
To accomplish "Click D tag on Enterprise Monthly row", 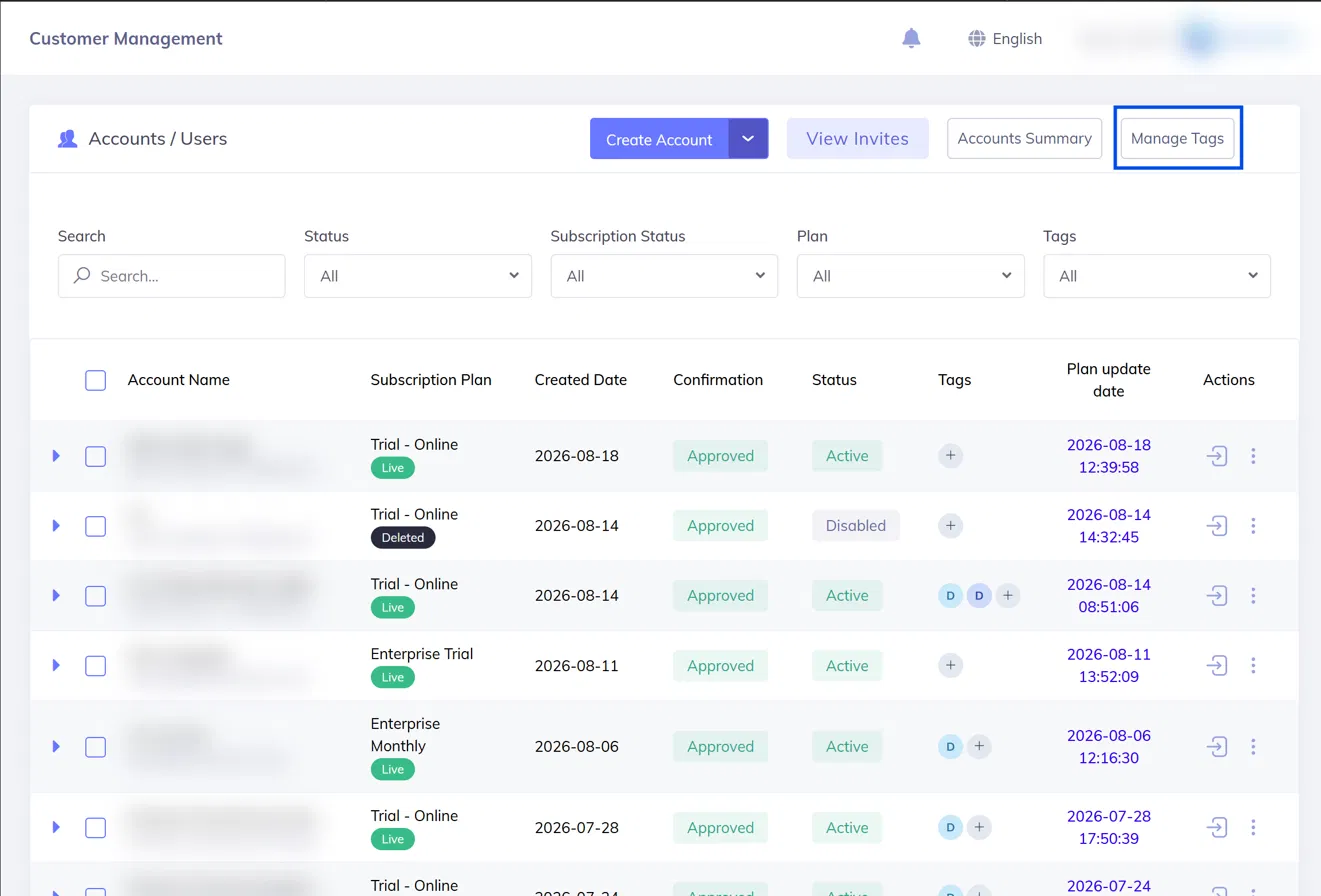I will [950, 746].
